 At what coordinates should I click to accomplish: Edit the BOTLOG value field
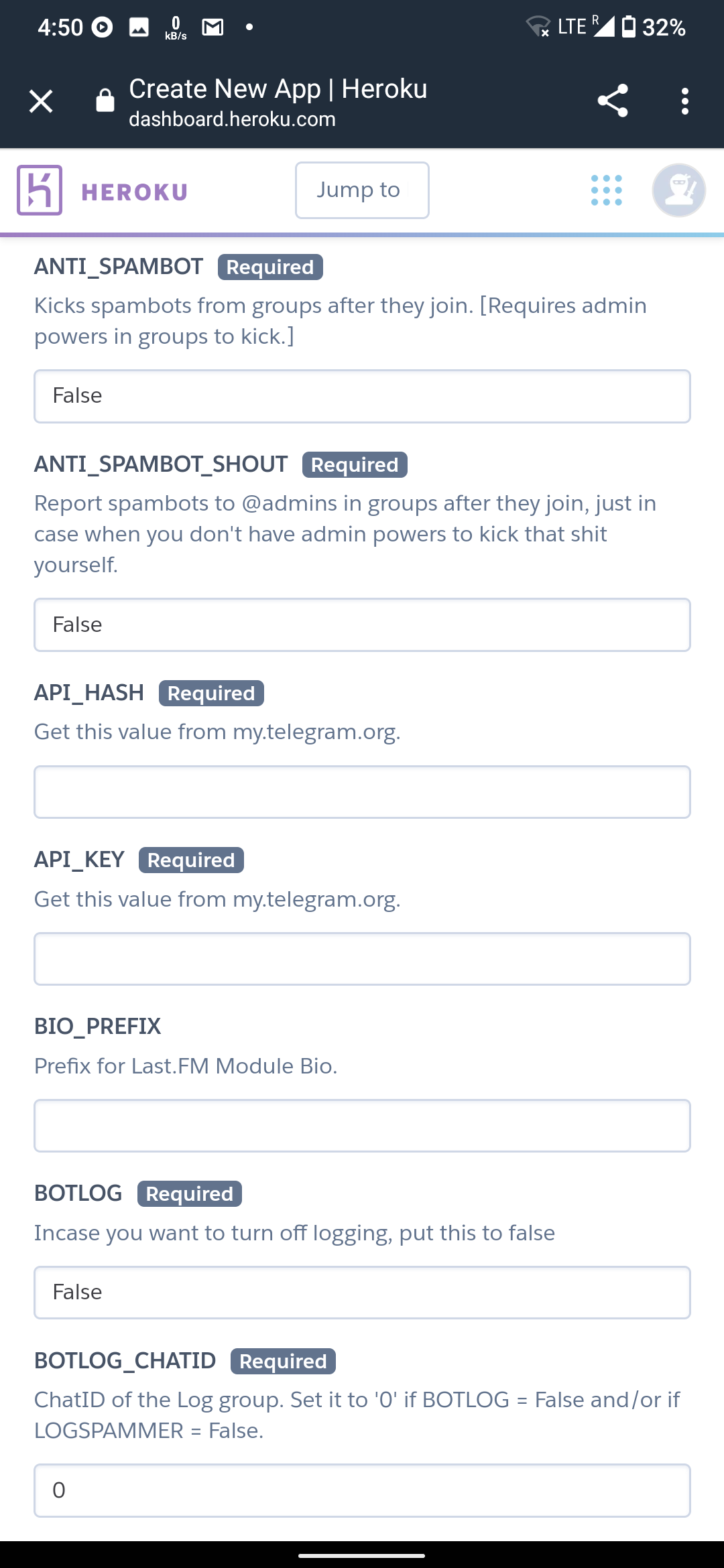tap(362, 1293)
